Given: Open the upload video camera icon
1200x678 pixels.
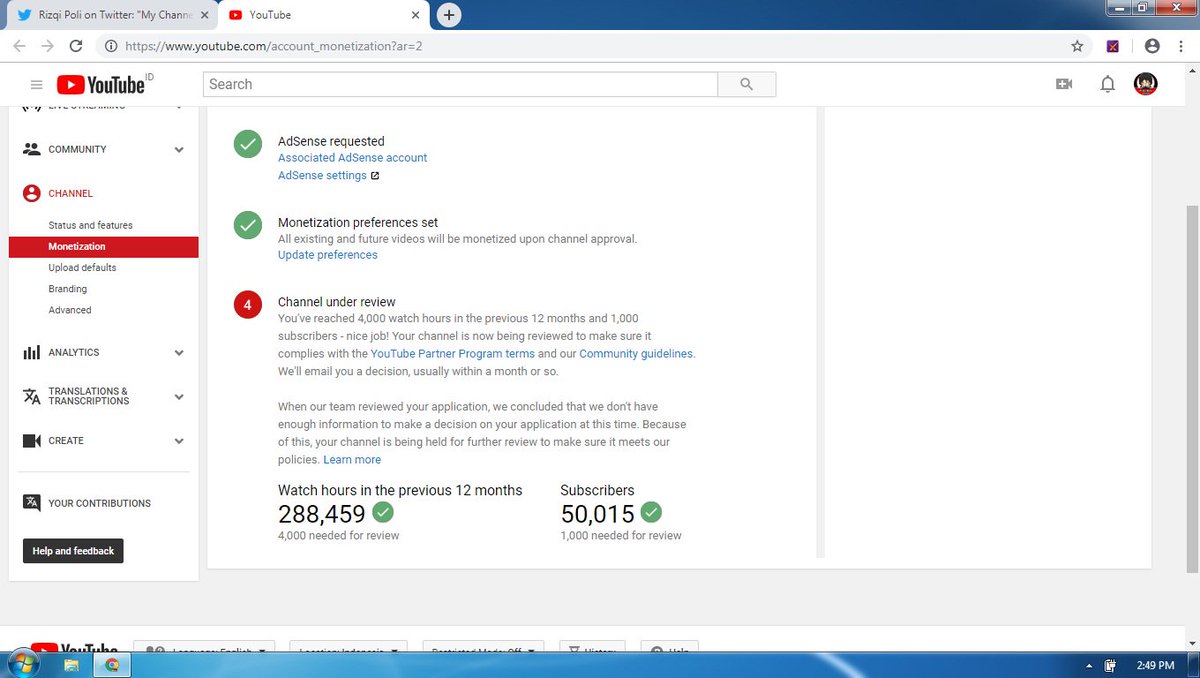Looking at the screenshot, I should click(x=1064, y=85).
